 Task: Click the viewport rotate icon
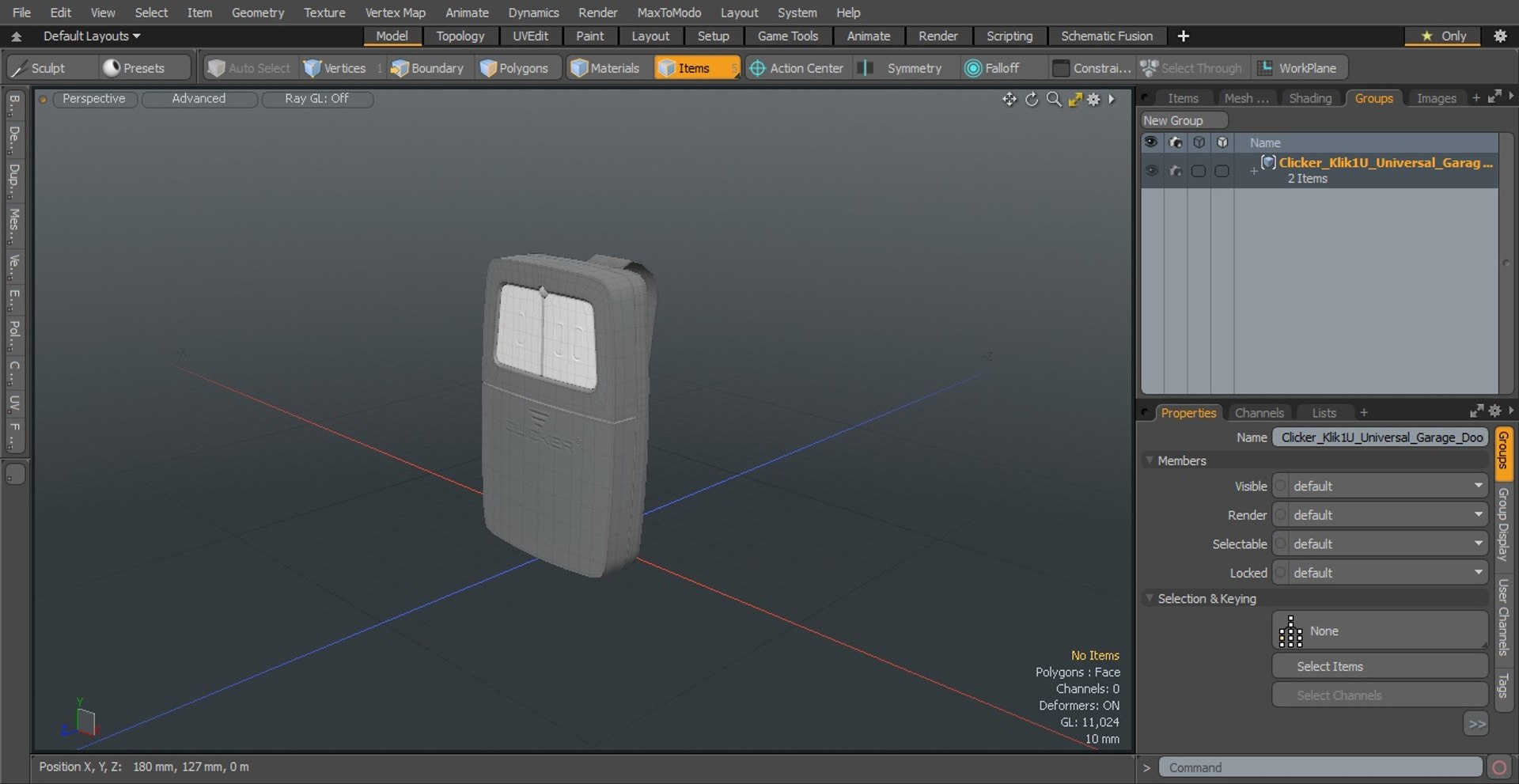click(x=1032, y=99)
